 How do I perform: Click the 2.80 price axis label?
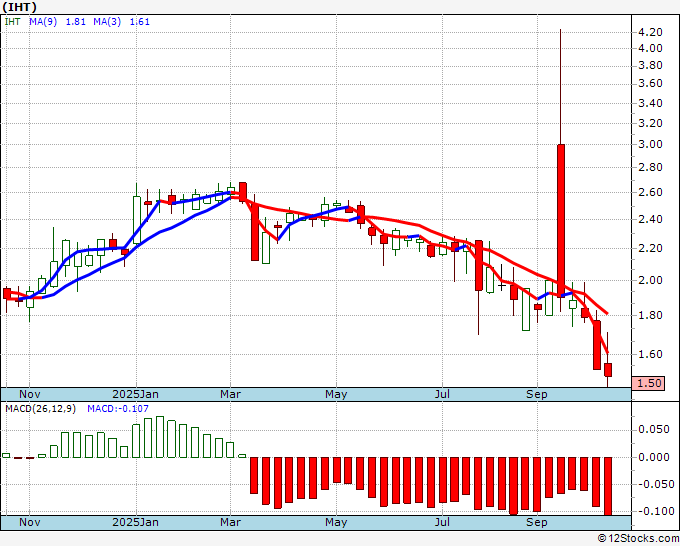click(x=651, y=167)
